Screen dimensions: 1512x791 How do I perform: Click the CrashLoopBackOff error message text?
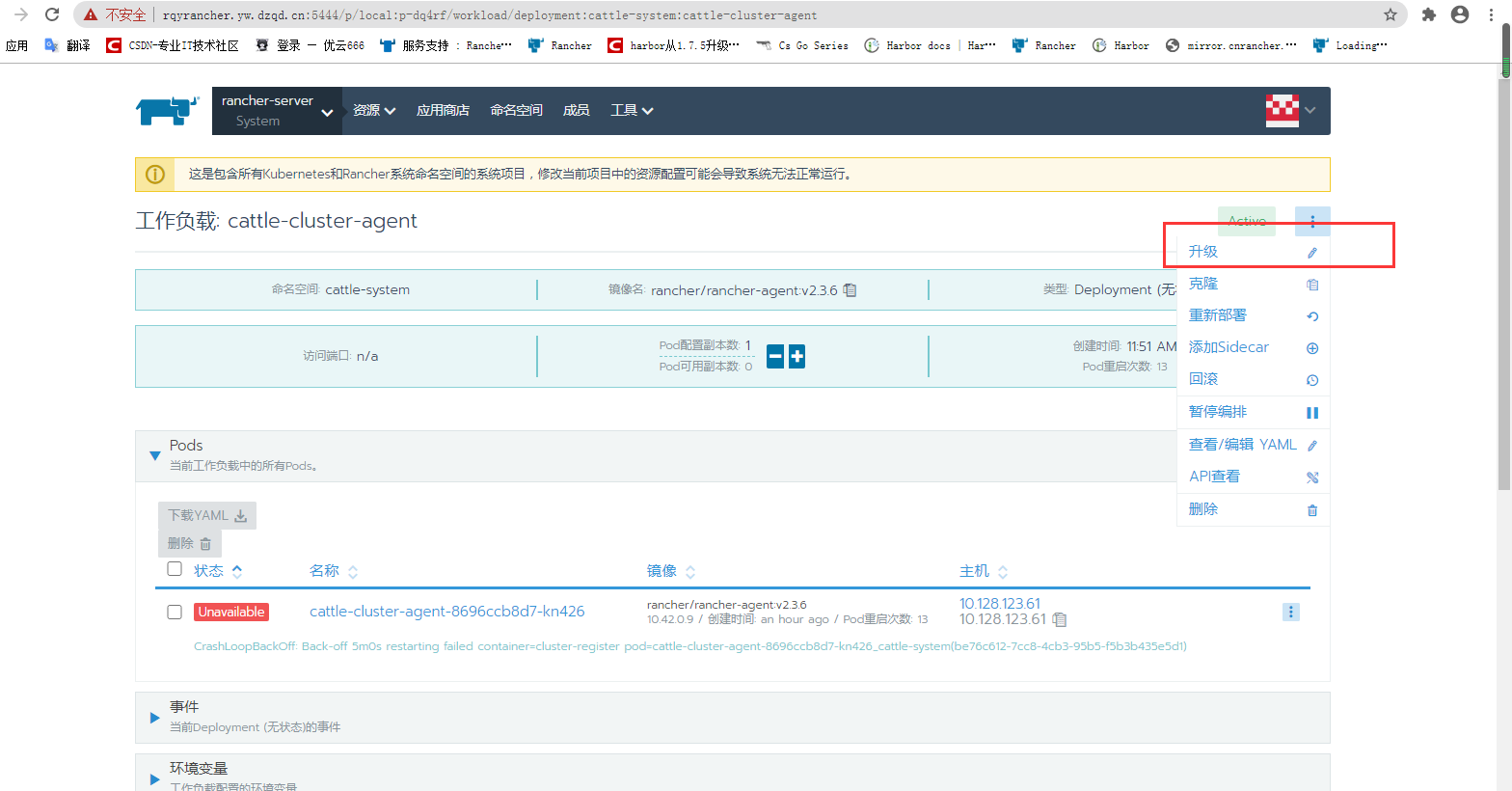(690, 646)
